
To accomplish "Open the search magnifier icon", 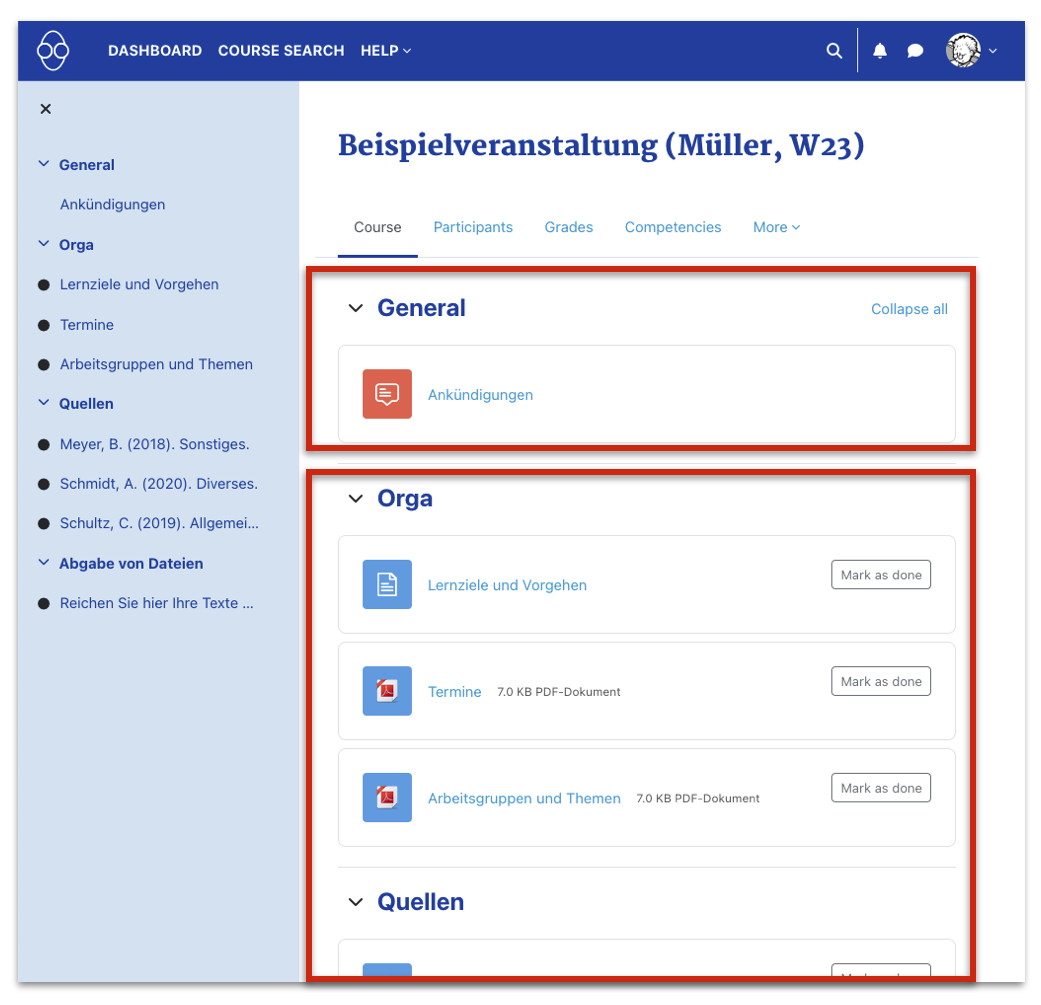I will [x=834, y=51].
